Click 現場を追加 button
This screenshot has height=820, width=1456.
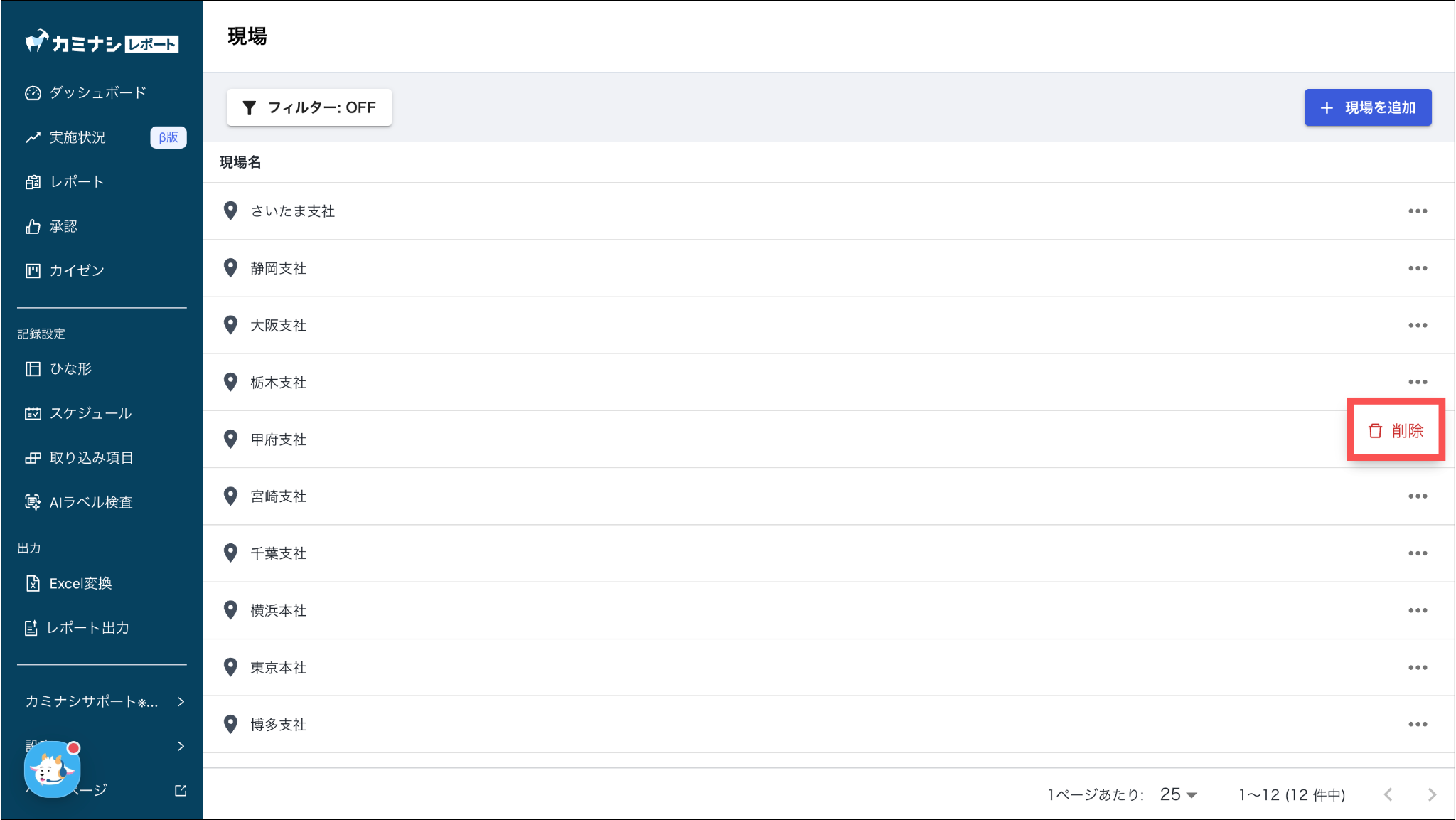1367,107
